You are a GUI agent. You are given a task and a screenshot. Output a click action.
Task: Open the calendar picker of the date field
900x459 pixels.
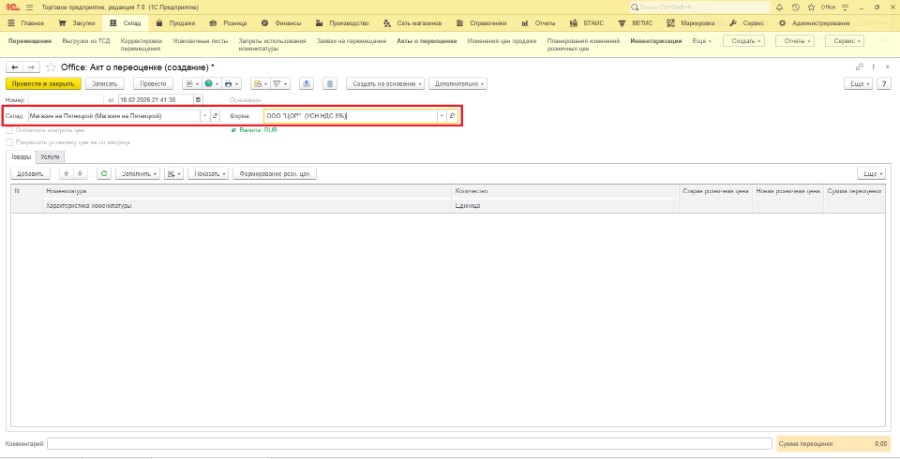[198, 100]
